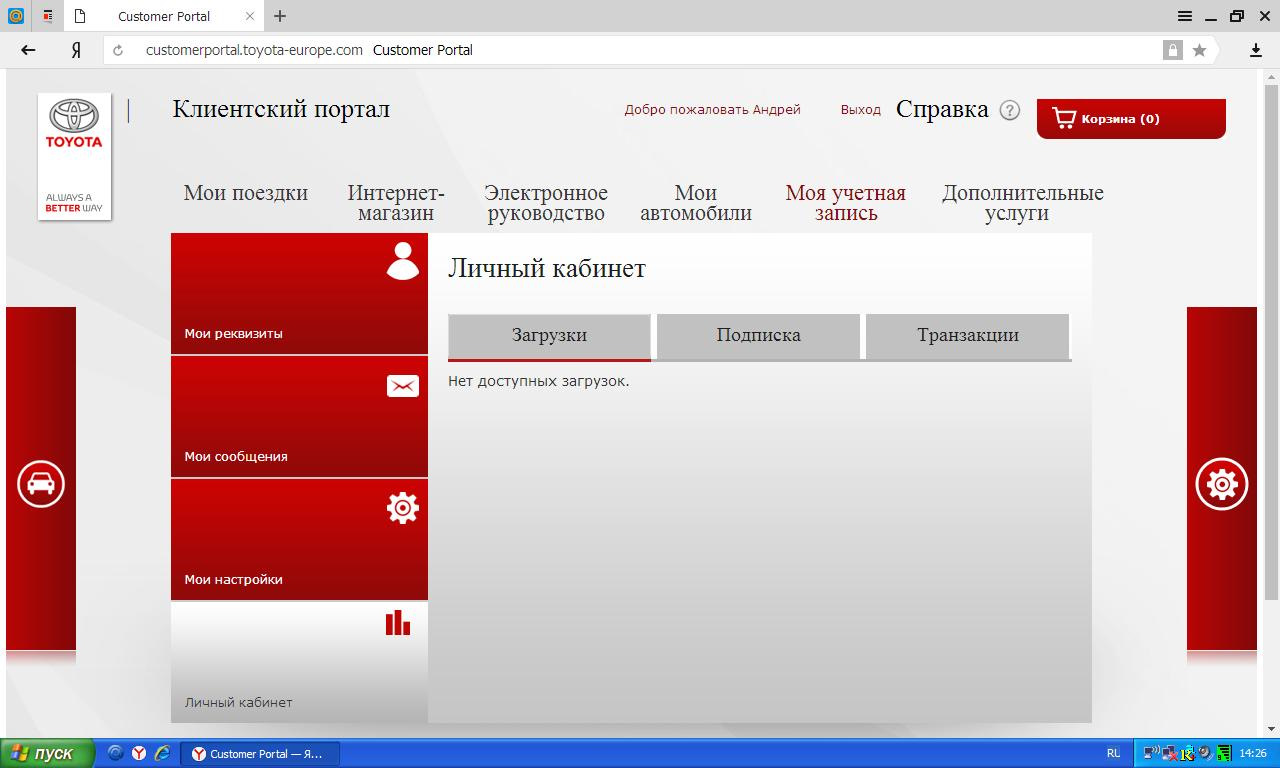Click the lock security icon
This screenshot has width=1280, height=768.
click(1171, 50)
